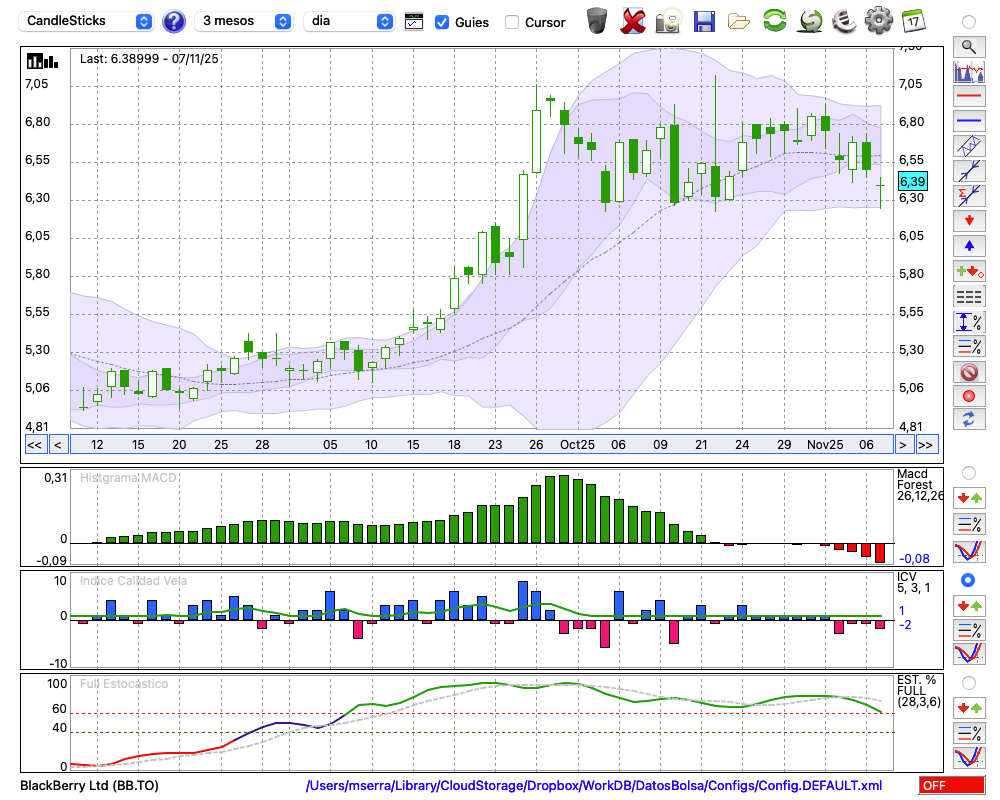Click the red OFF button
Image resolution: width=1000 pixels, height=800 pixels.
[952, 786]
